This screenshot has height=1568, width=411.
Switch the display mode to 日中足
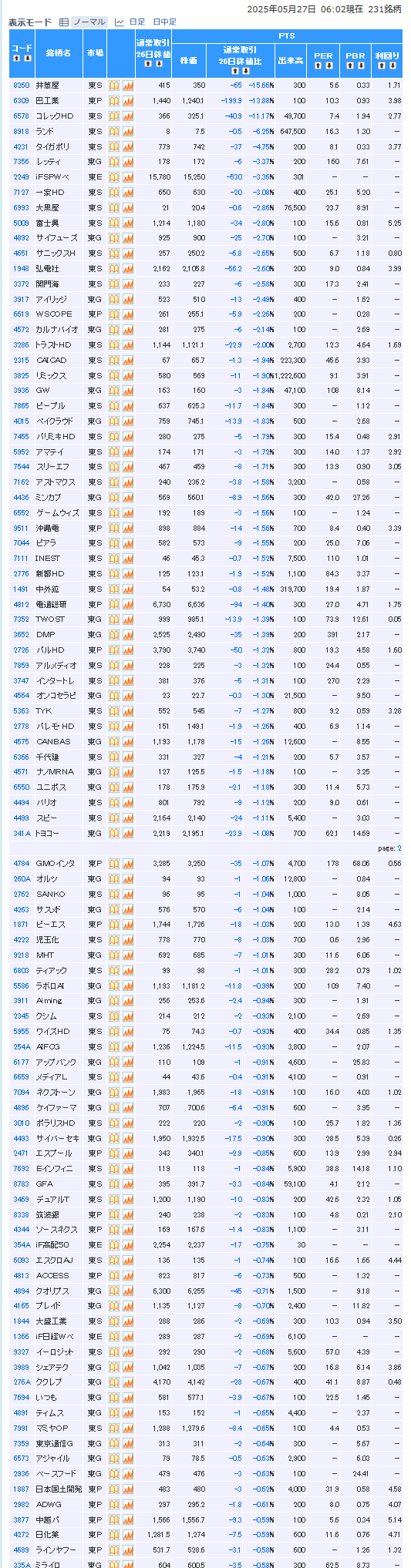point(164,22)
